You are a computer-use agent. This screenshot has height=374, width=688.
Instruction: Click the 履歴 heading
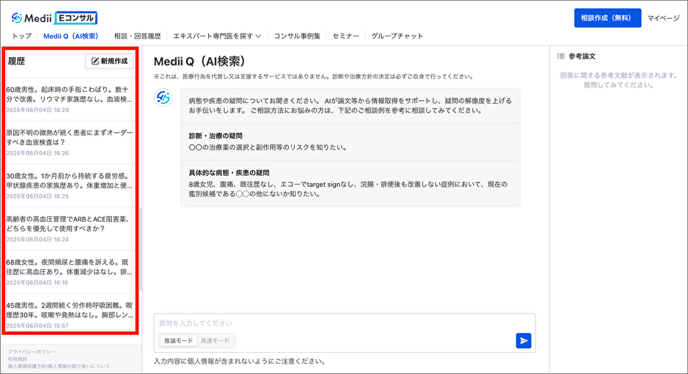pos(16,61)
